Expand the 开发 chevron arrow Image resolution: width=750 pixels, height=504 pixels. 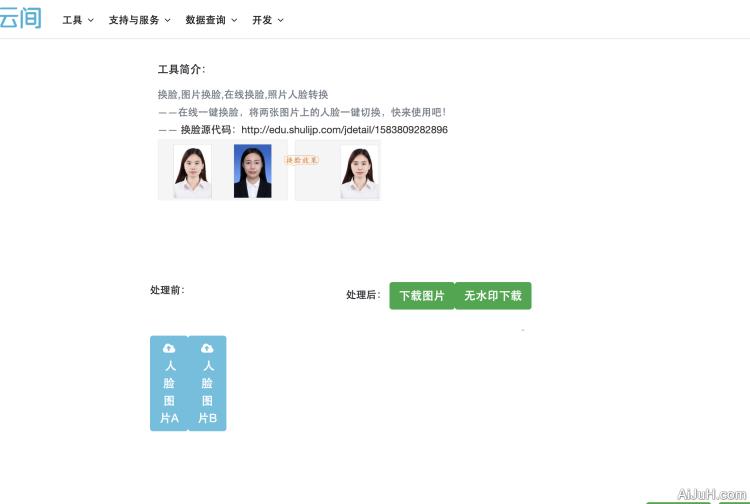280,20
